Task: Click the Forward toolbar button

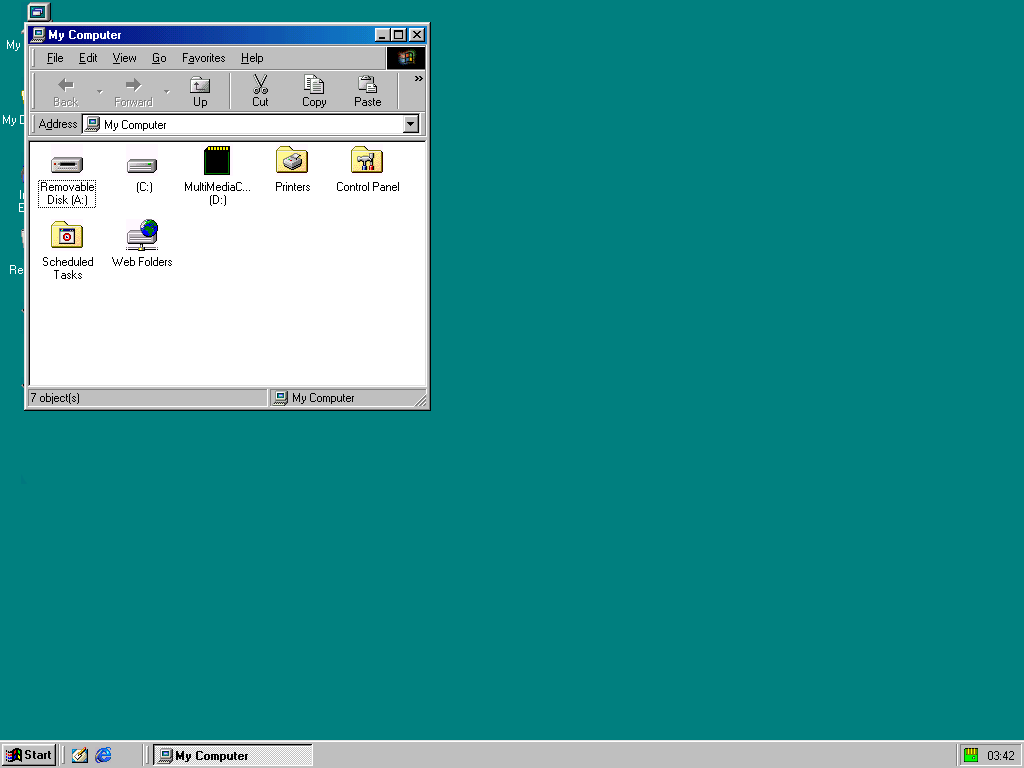Action: tap(133, 92)
